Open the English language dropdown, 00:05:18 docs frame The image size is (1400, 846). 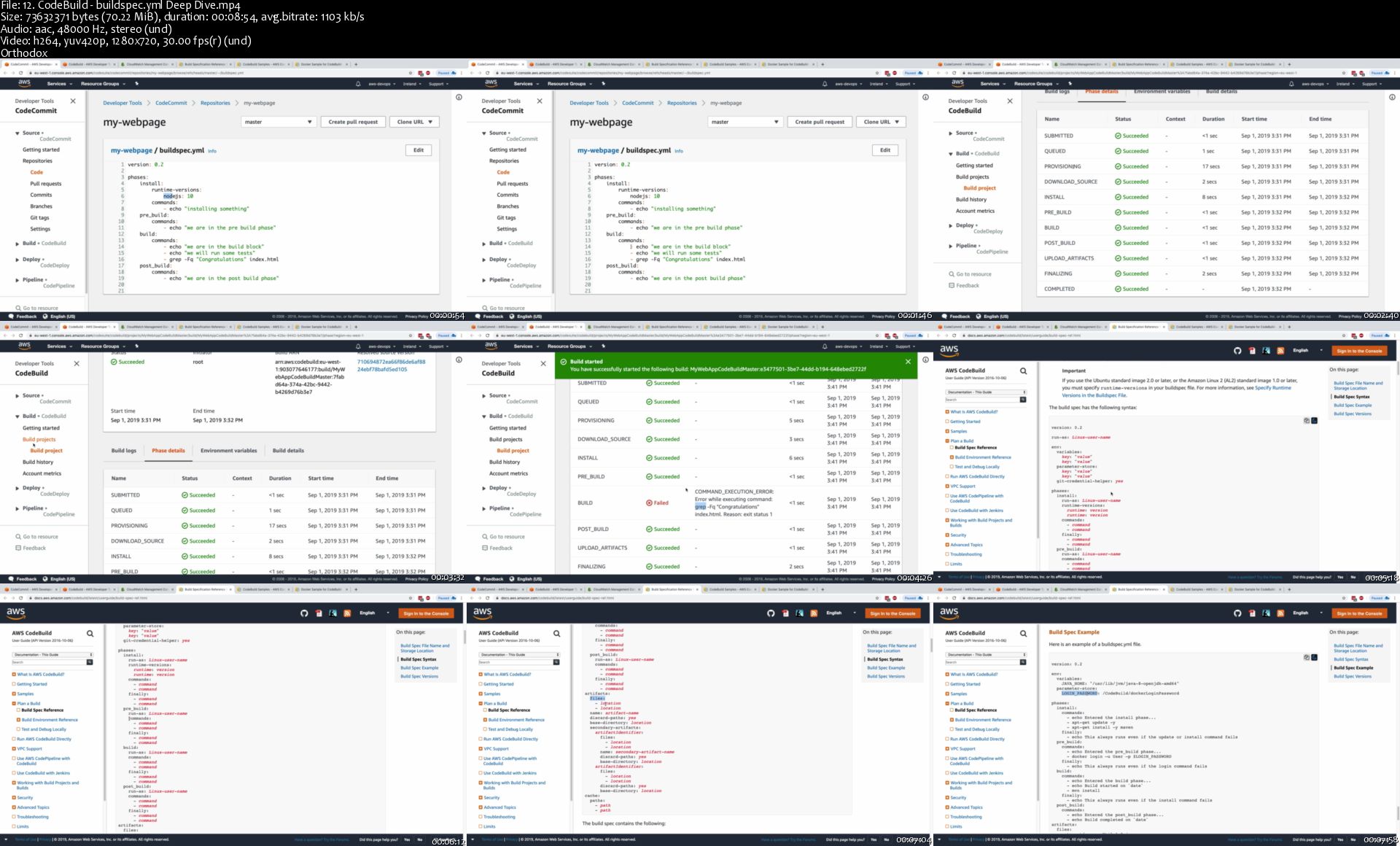pyautogui.click(x=1307, y=351)
